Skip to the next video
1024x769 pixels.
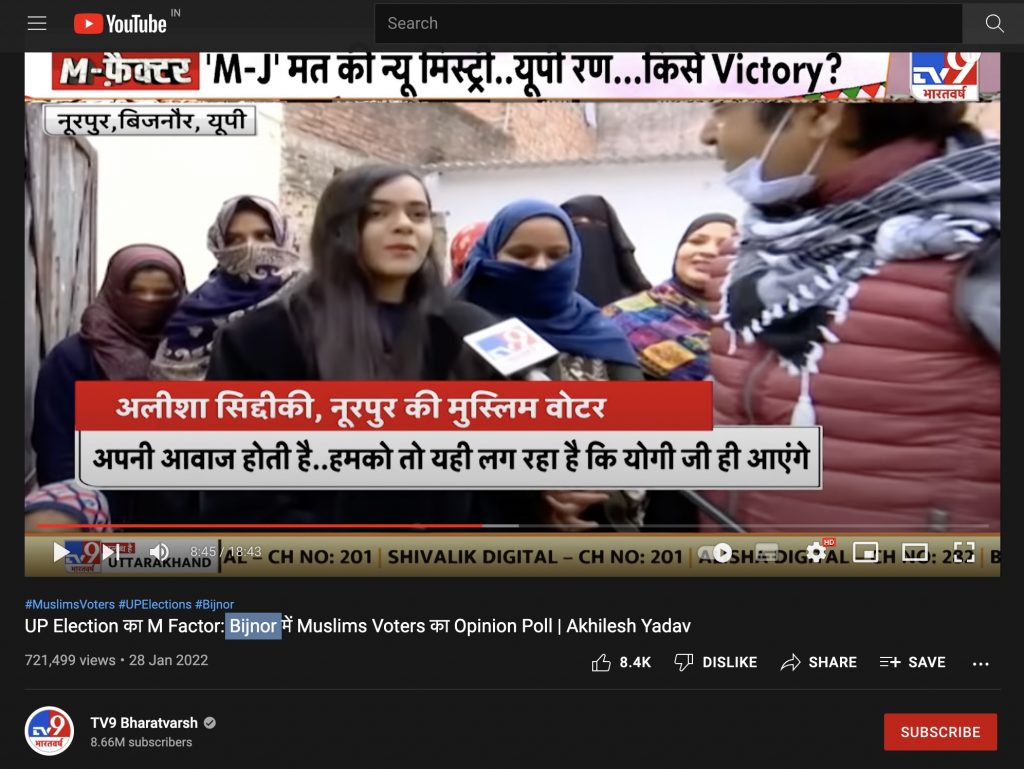(110, 552)
